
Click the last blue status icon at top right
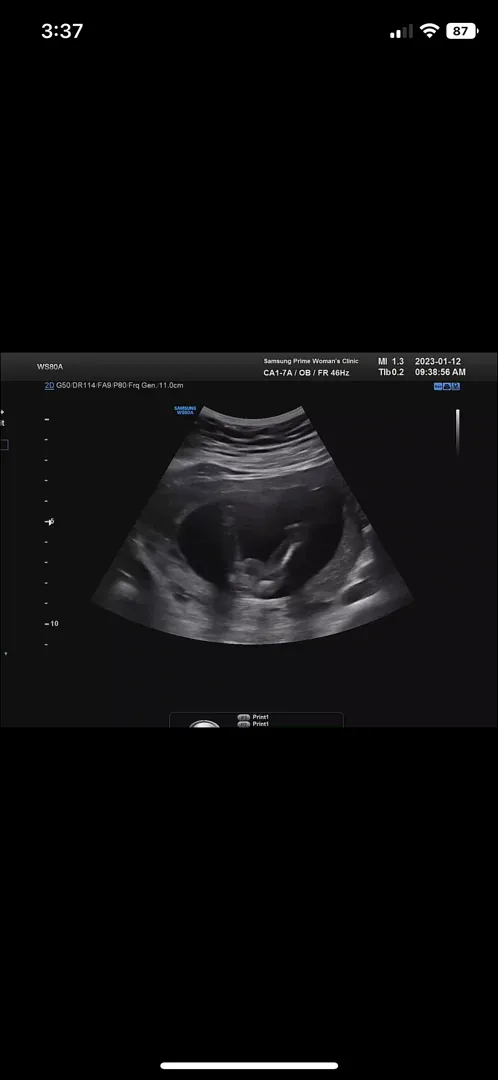455,386
